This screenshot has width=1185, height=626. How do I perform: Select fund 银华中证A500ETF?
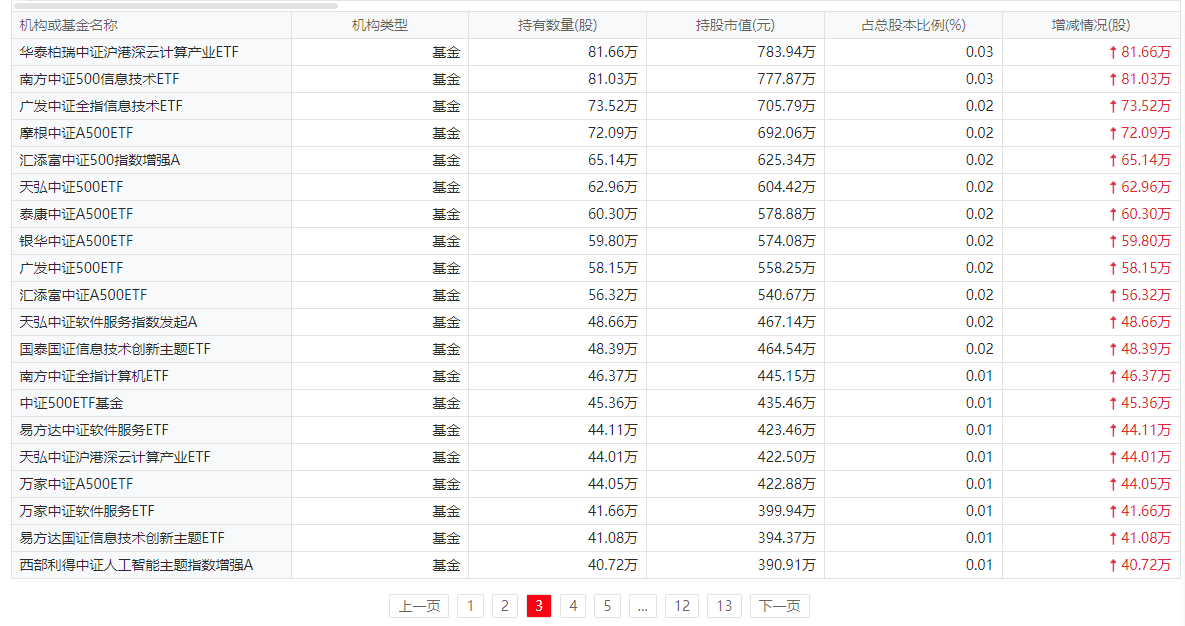76,241
